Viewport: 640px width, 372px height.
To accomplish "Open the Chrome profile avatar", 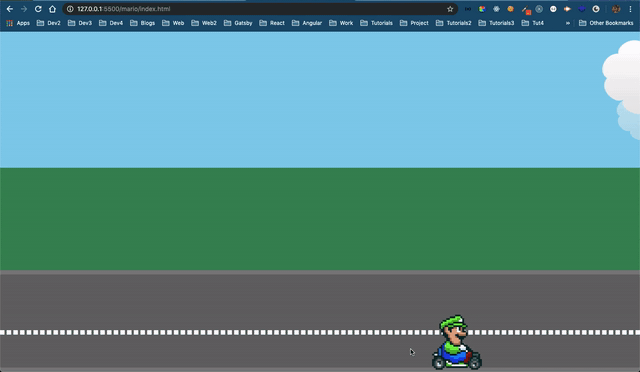I will pyautogui.click(x=616, y=9).
